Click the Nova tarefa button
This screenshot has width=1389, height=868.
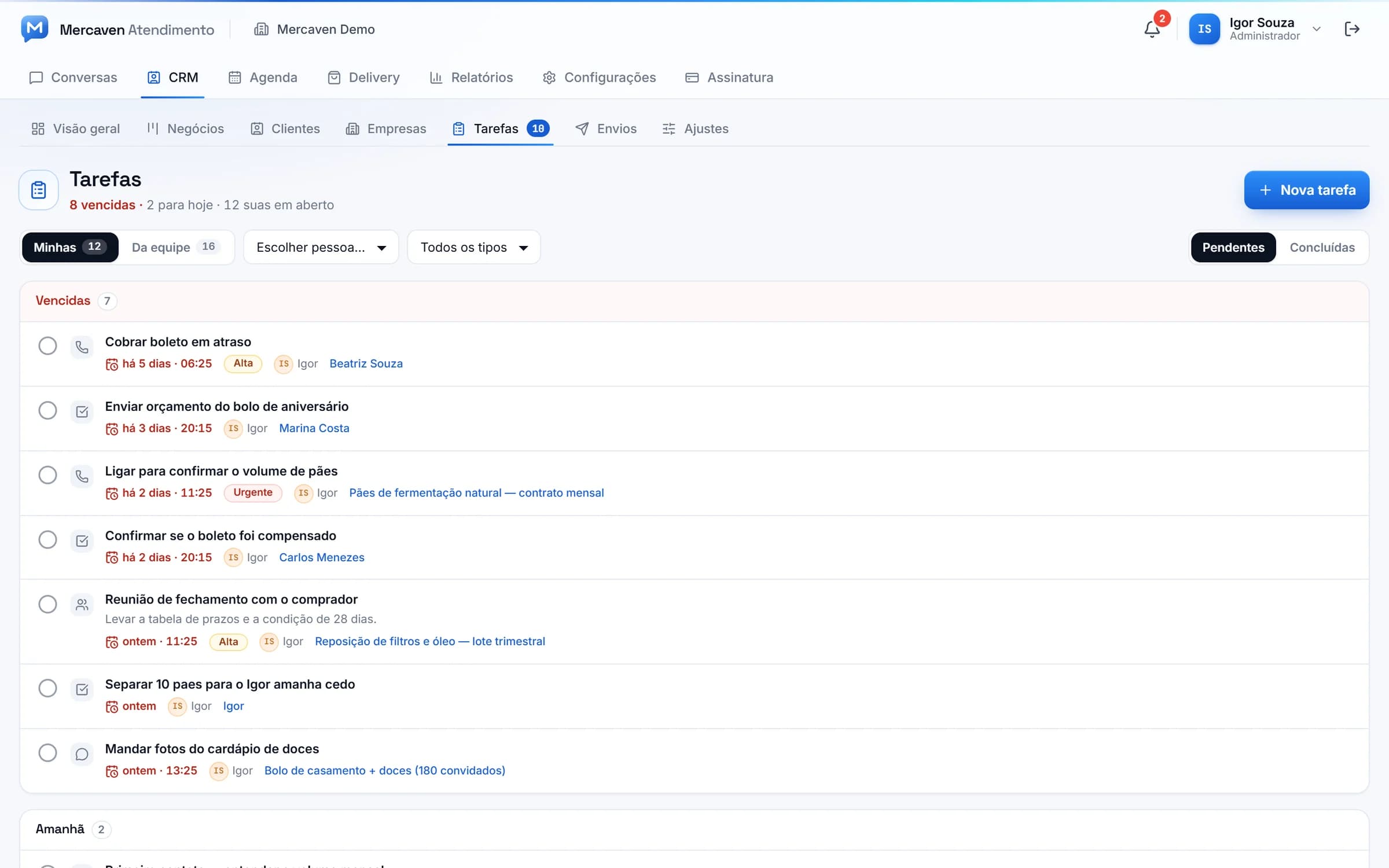pyautogui.click(x=1306, y=190)
